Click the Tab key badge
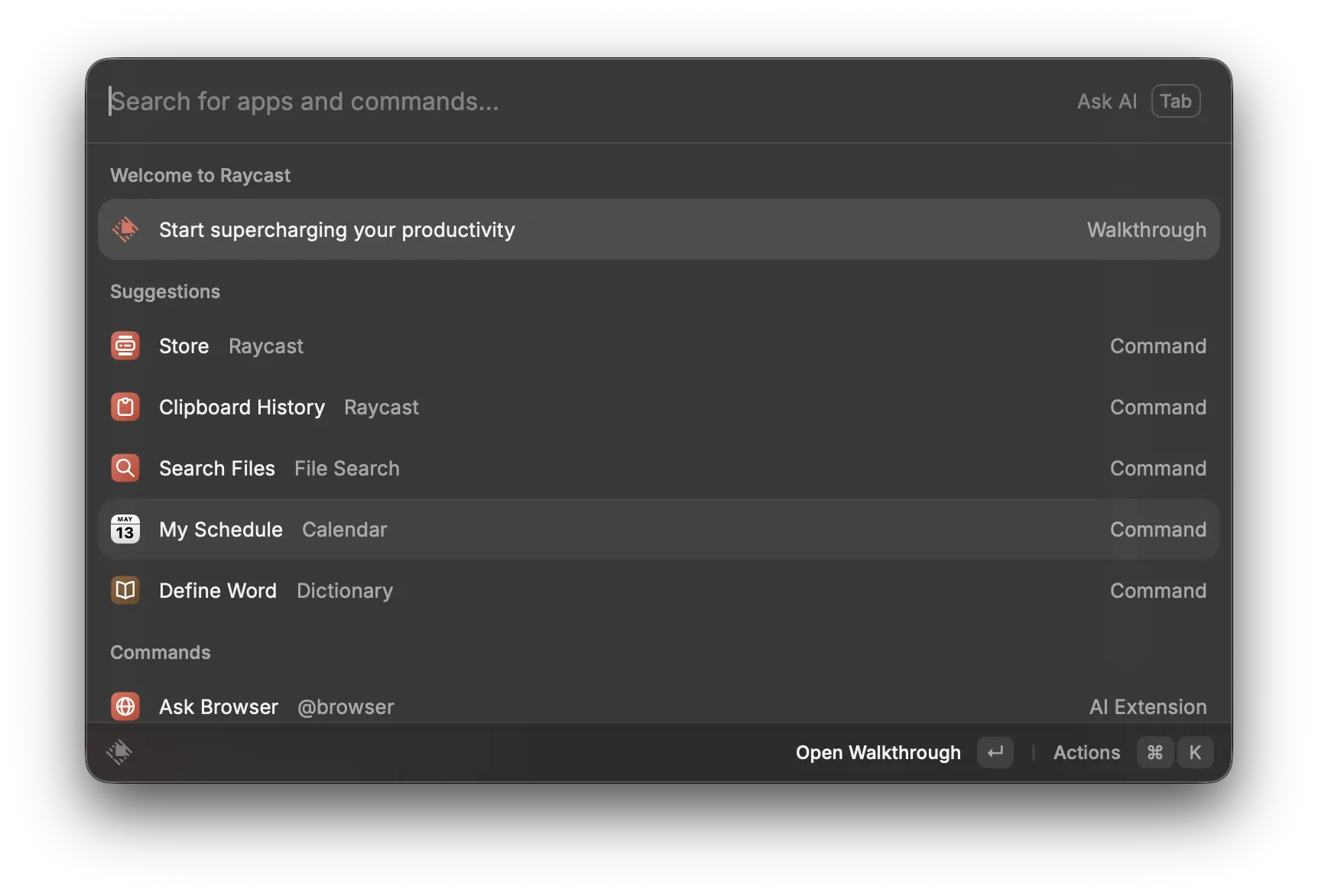Viewport: 1318px width, 896px height. (x=1176, y=101)
